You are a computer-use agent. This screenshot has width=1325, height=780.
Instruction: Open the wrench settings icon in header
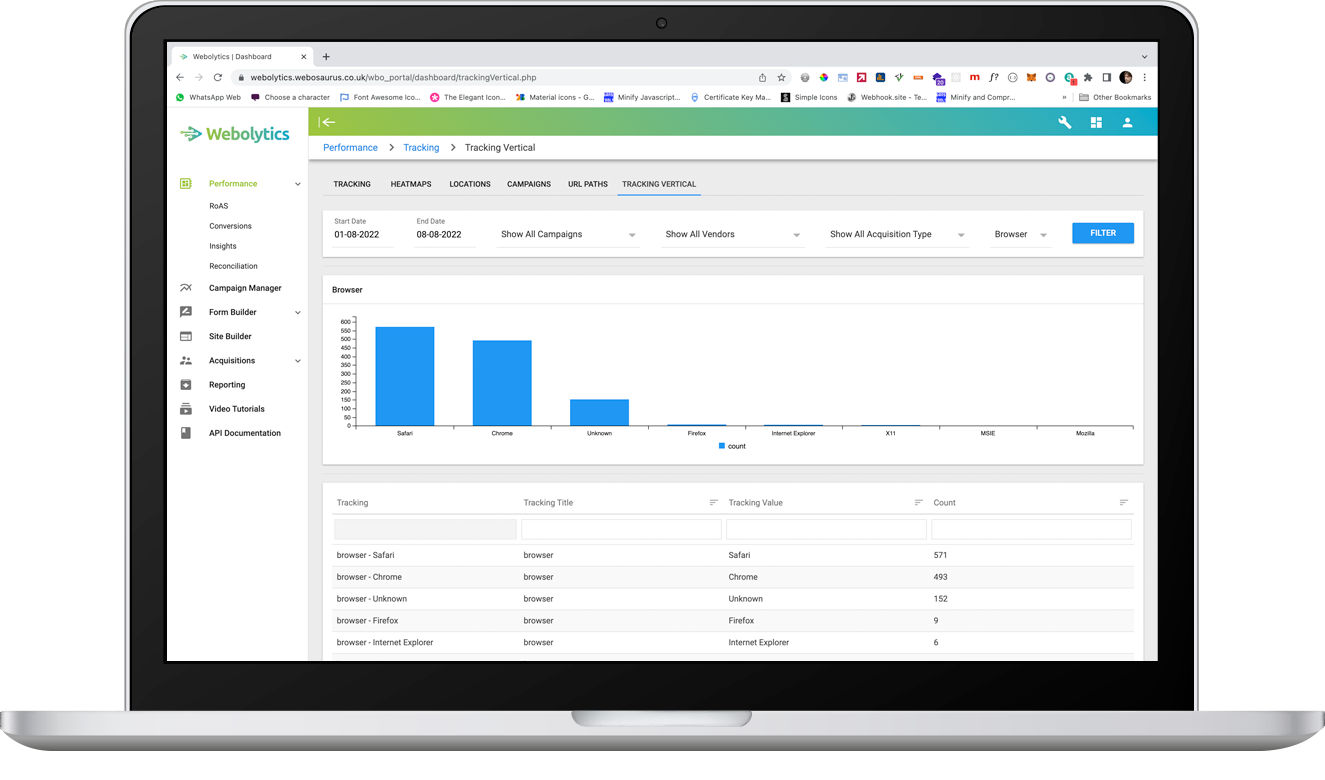pyautogui.click(x=1063, y=122)
